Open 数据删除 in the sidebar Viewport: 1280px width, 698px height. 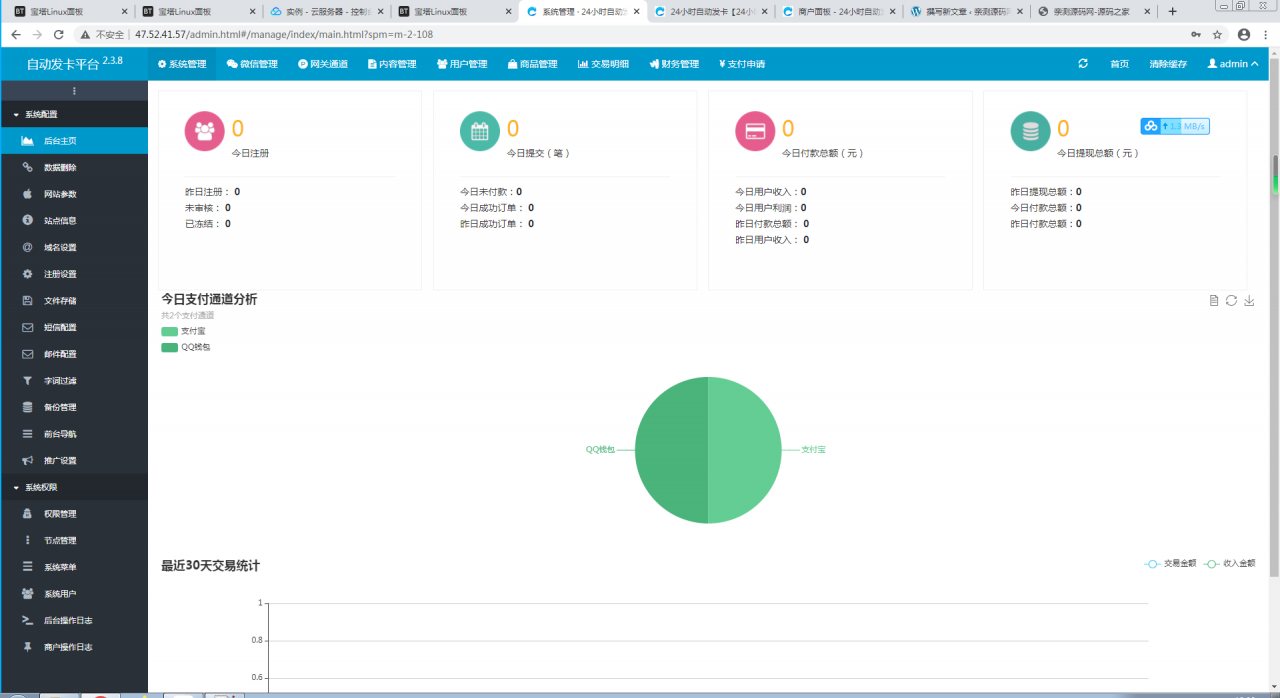(x=74, y=167)
